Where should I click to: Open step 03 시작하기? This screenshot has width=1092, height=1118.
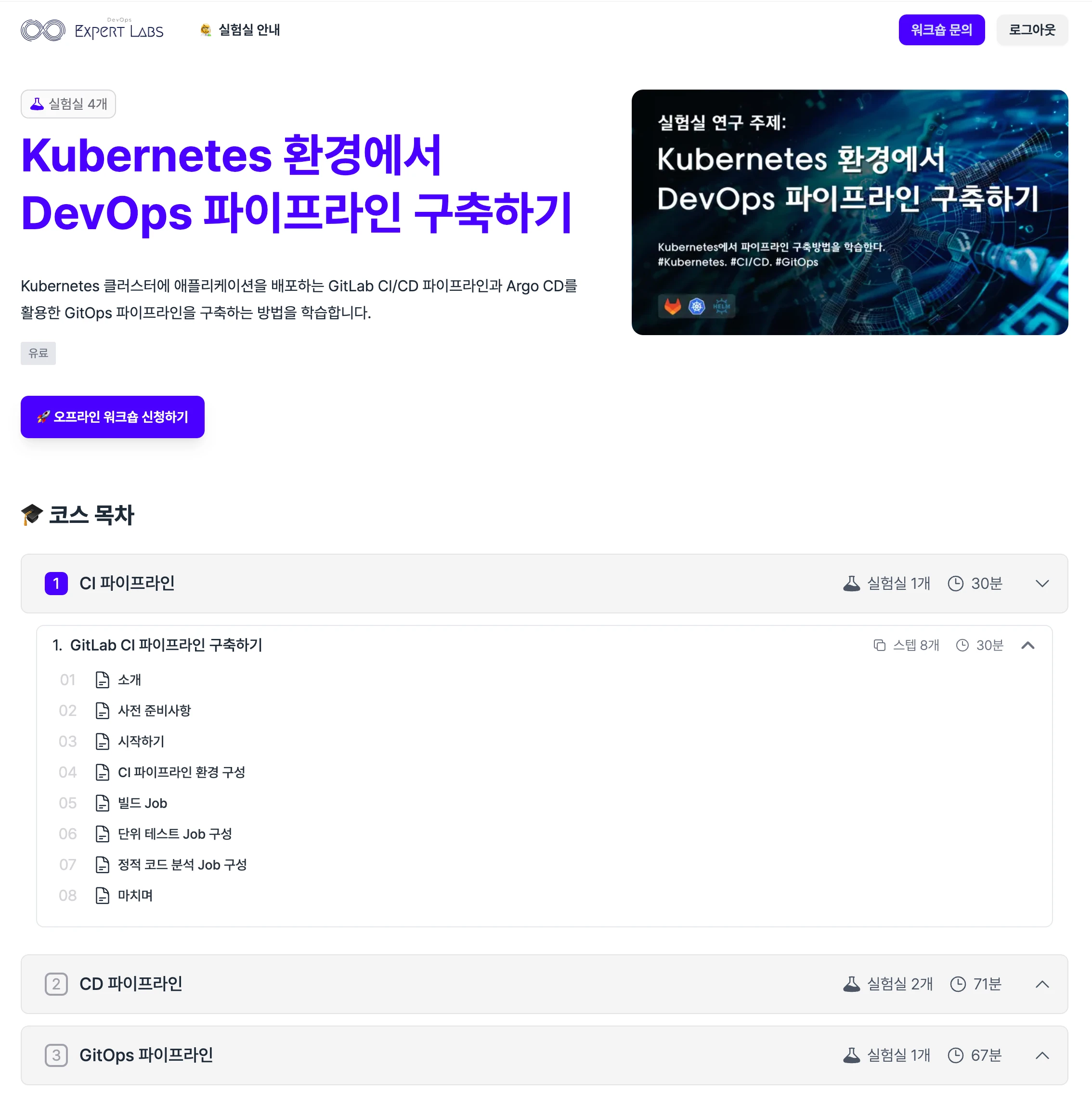point(141,741)
